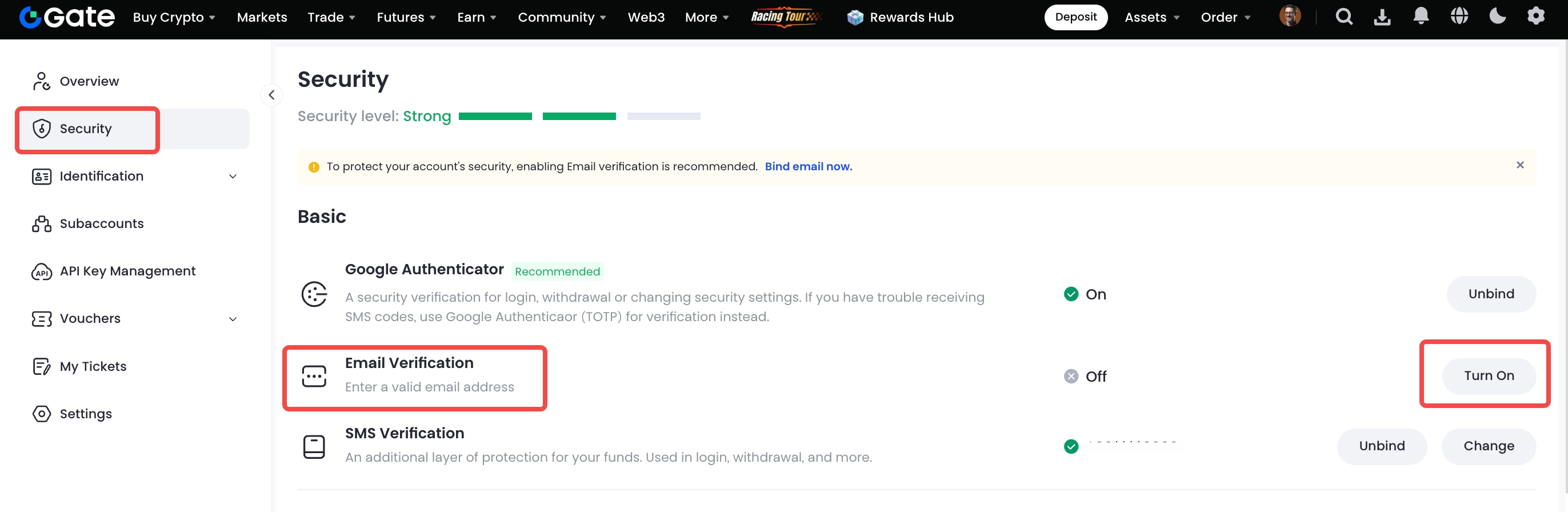Viewport: 1568px width, 512px height.
Task: Select API Key Management in sidebar
Action: tap(127, 271)
